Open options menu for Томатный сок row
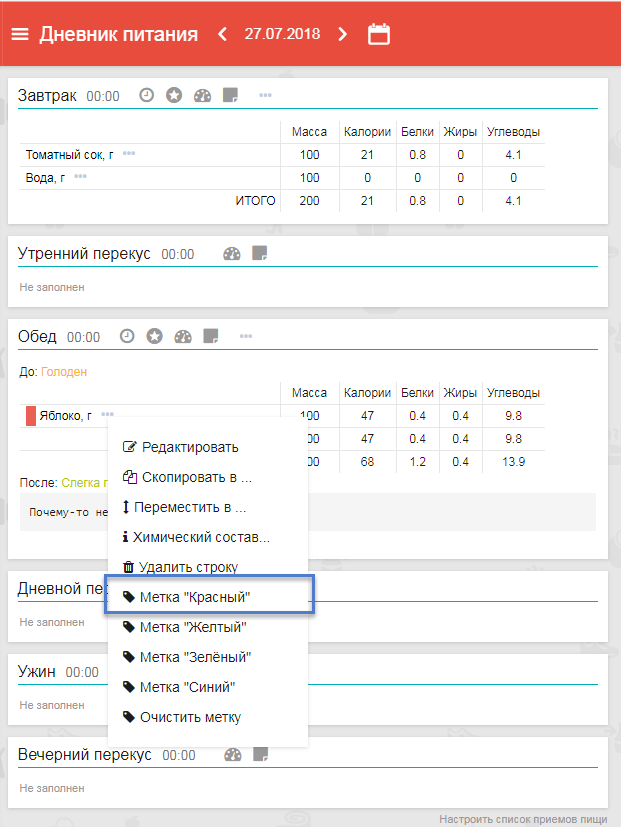Image resolution: width=621 pixels, height=827 pixels. pos(129,154)
